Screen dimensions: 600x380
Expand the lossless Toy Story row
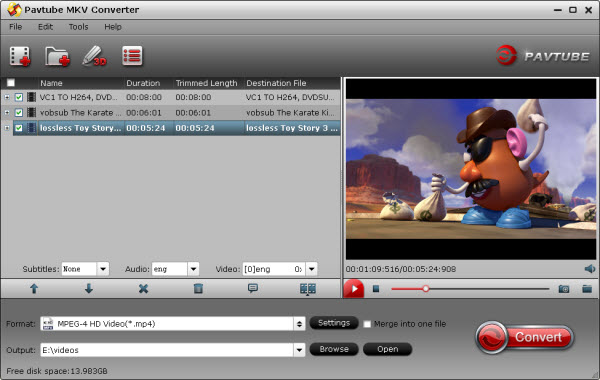7,128
